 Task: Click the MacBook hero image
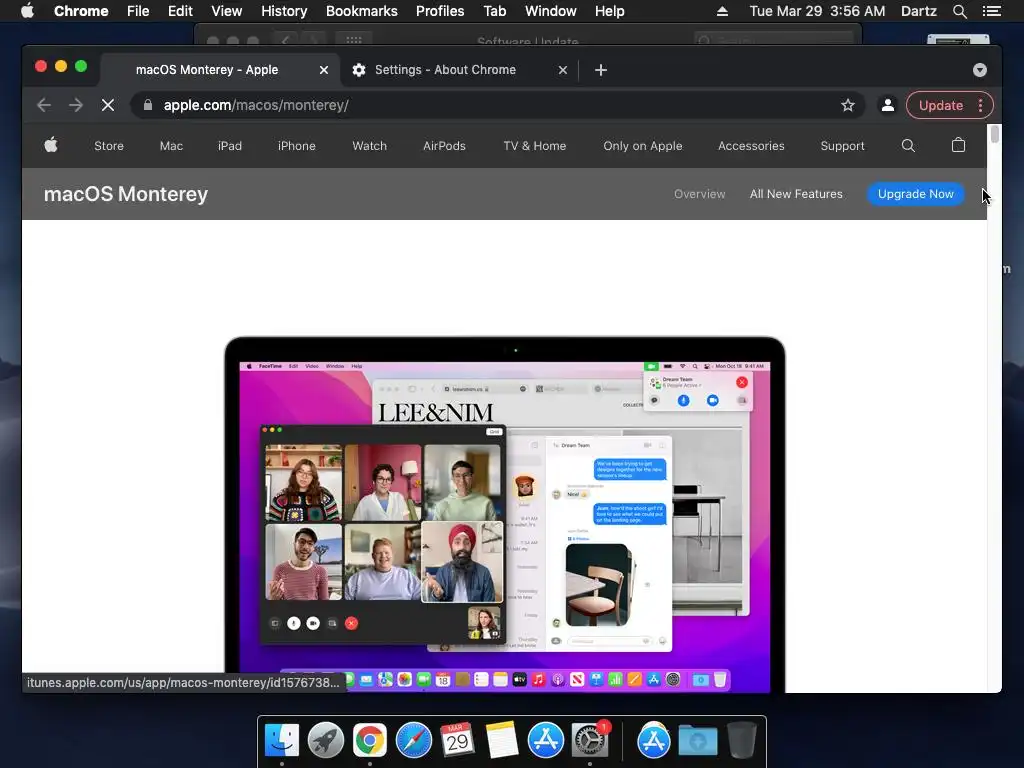coord(505,515)
